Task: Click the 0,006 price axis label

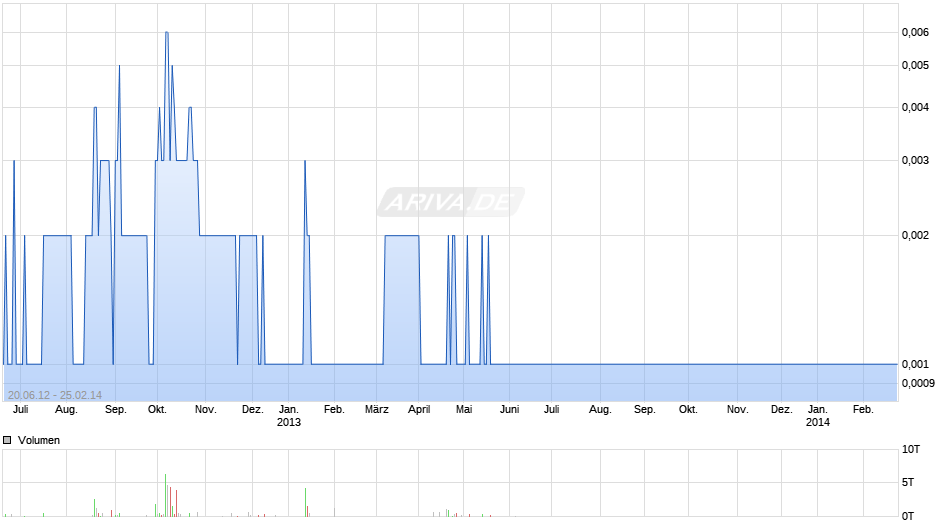Action: [x=915, y=32]
